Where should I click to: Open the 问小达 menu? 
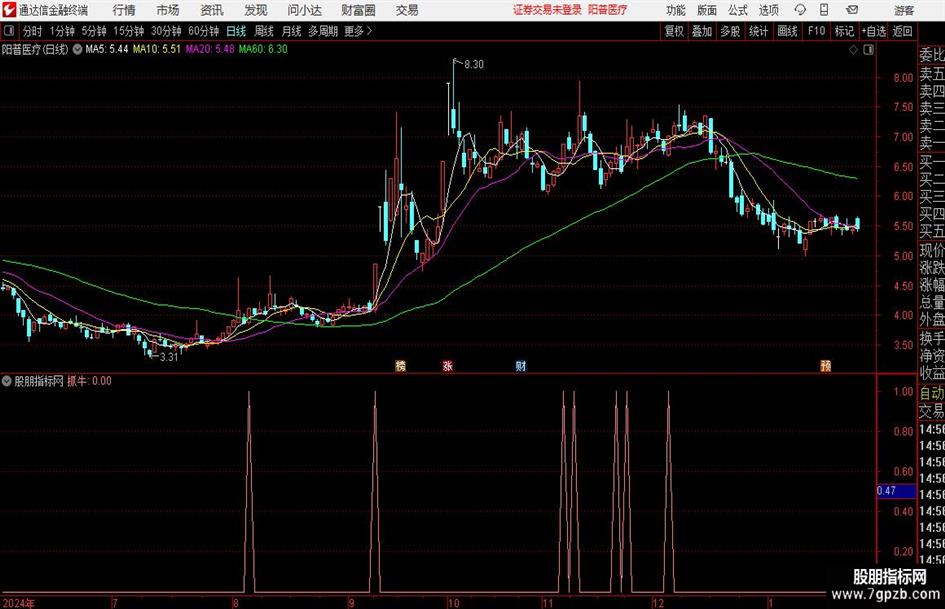point(304,10)
